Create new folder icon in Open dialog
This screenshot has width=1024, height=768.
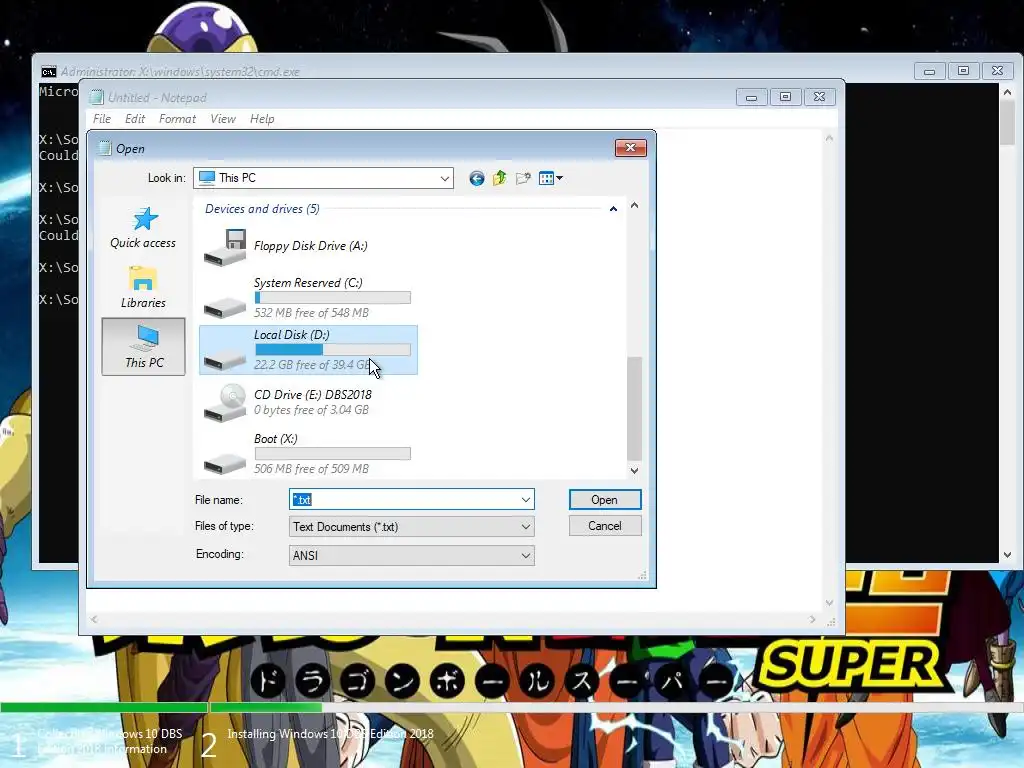(523, 178)
